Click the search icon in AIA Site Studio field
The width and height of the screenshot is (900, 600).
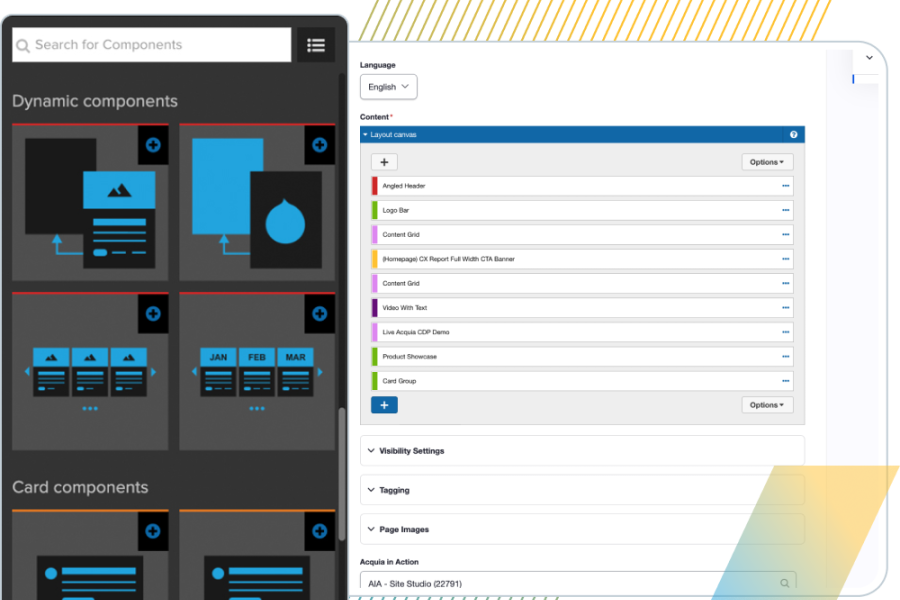784,583
